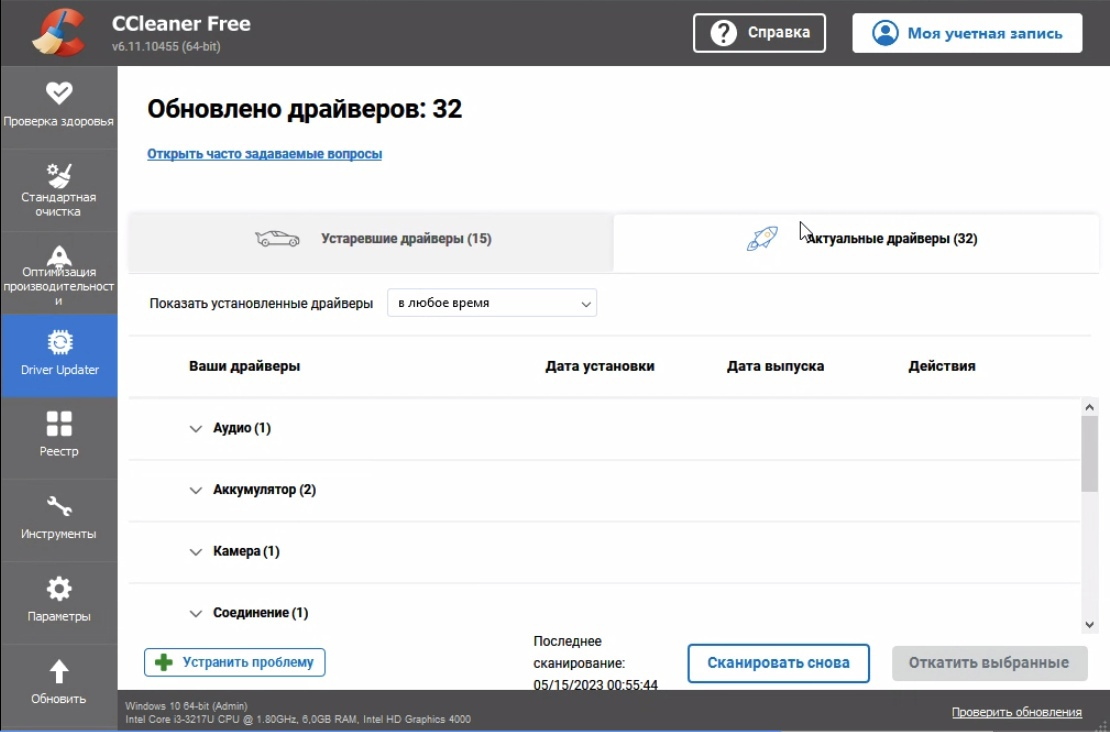Click the Проверить обновления link

click(x=1016, y=712)
